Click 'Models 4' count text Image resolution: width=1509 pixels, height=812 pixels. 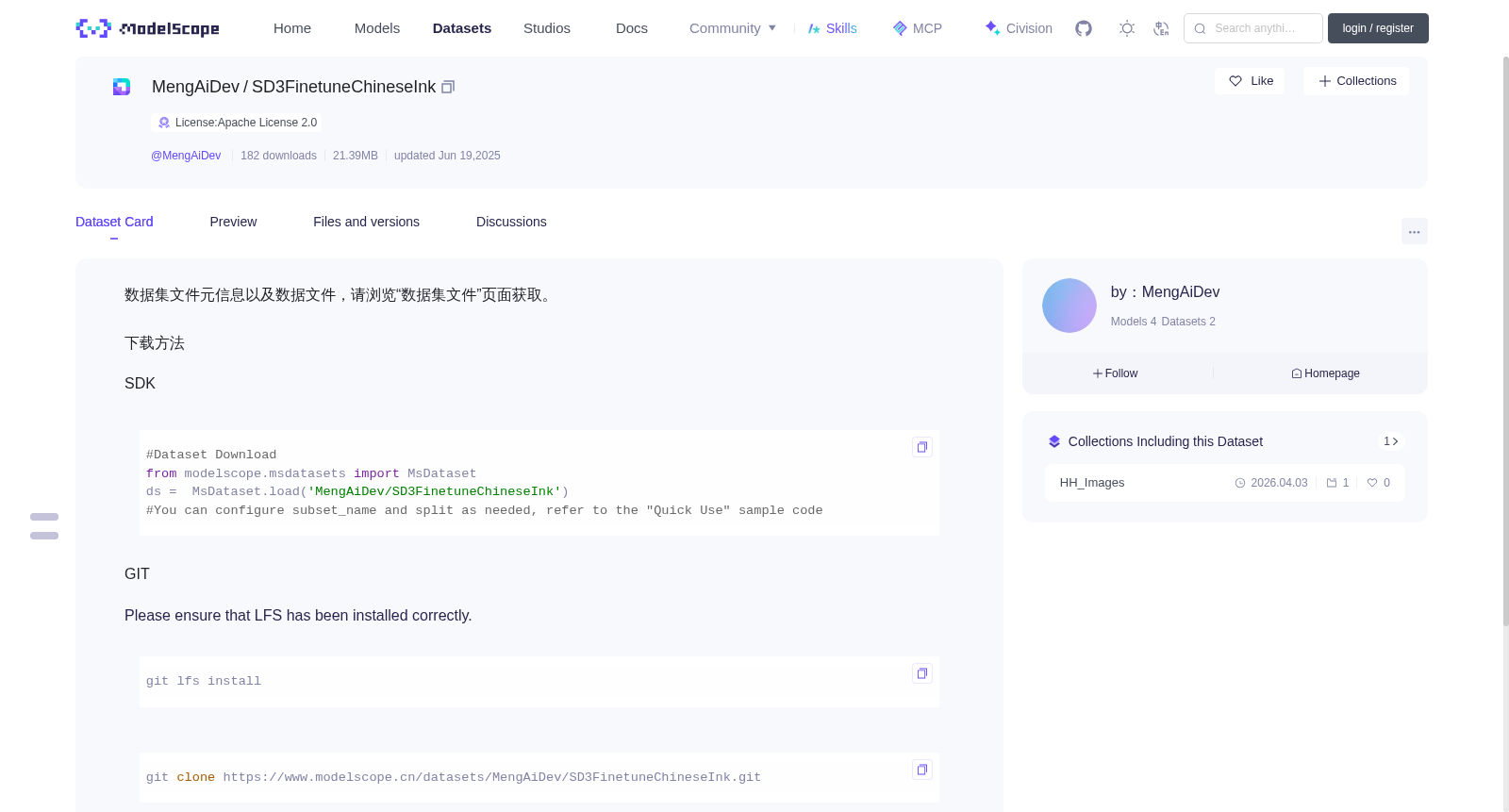[x=1134, y=322]
